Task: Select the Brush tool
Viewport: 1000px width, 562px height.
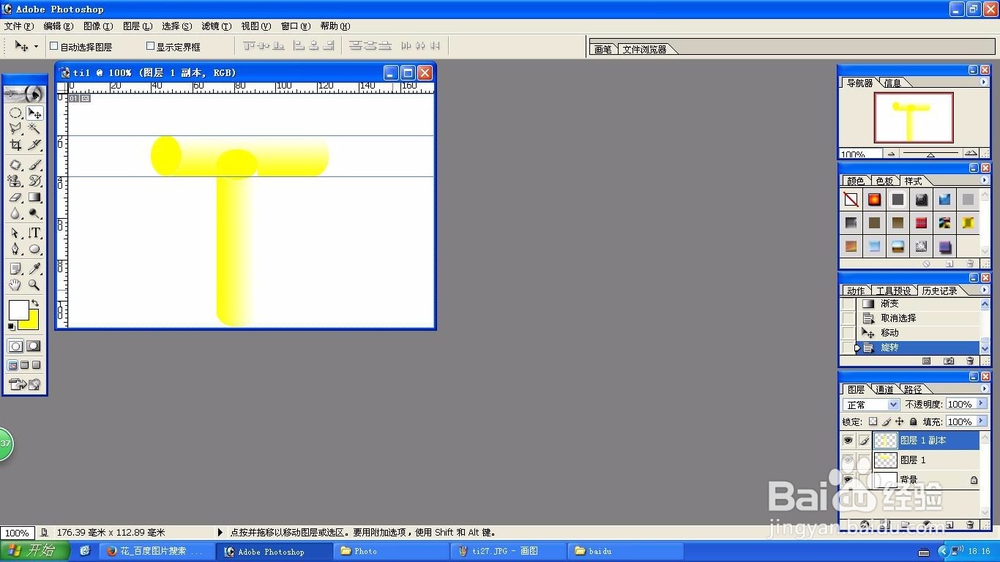Action: point(34,165)
